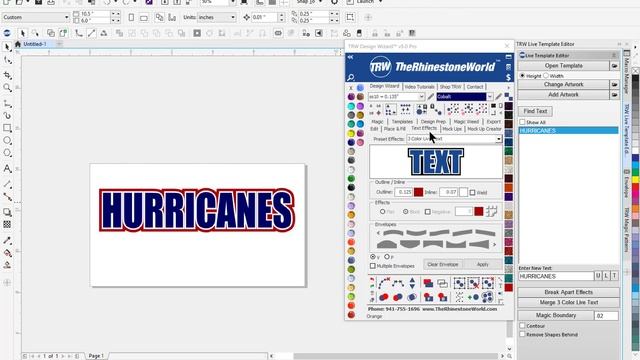Click the white Inline color swatch
Image resolution: width=640 pixels, height=360 pixels.
[463, 192]
